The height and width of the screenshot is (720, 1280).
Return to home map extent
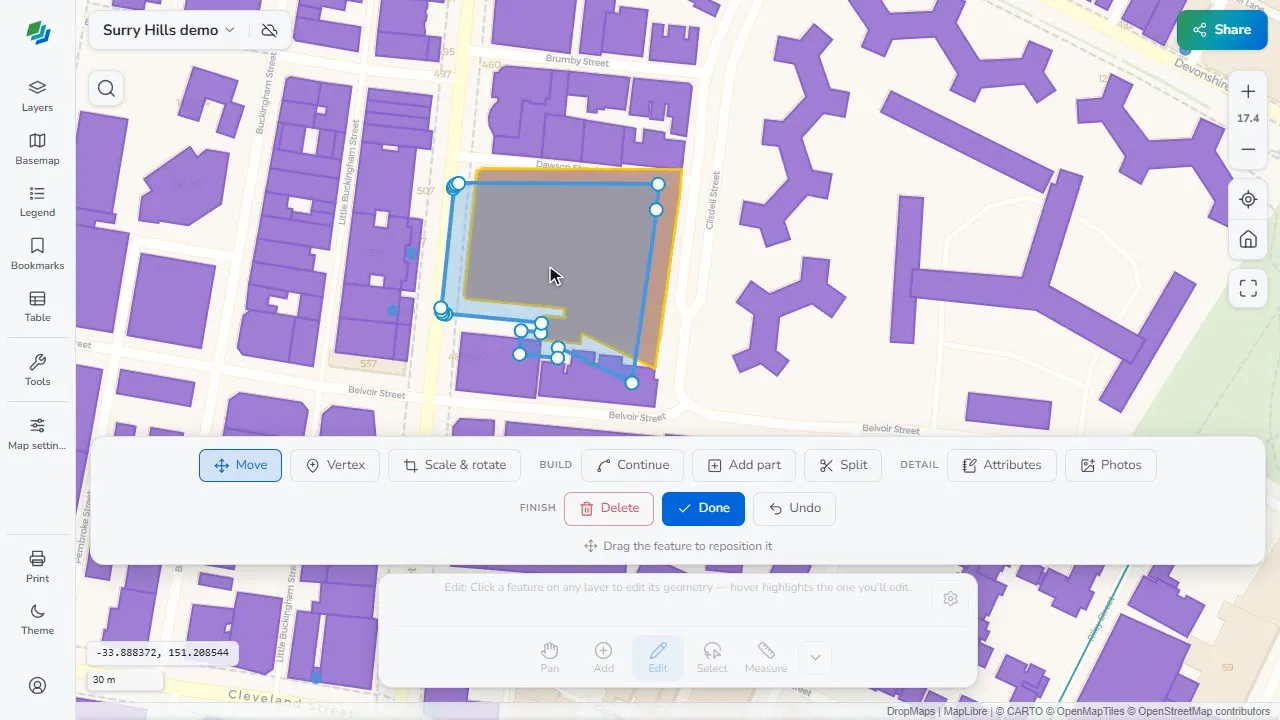click(x=1248, y=239)
